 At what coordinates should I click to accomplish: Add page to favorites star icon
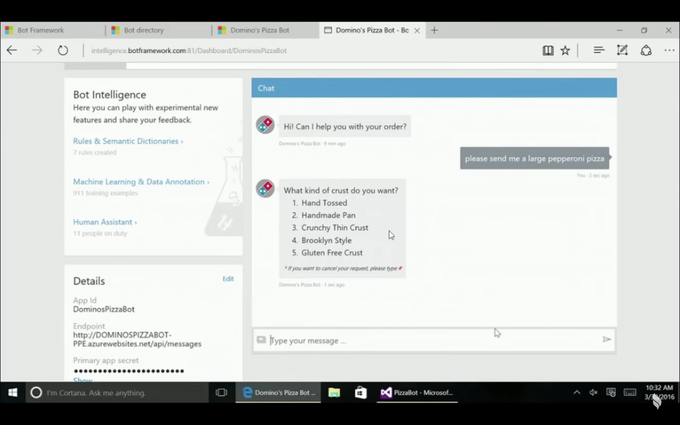(x=565, y=50)
